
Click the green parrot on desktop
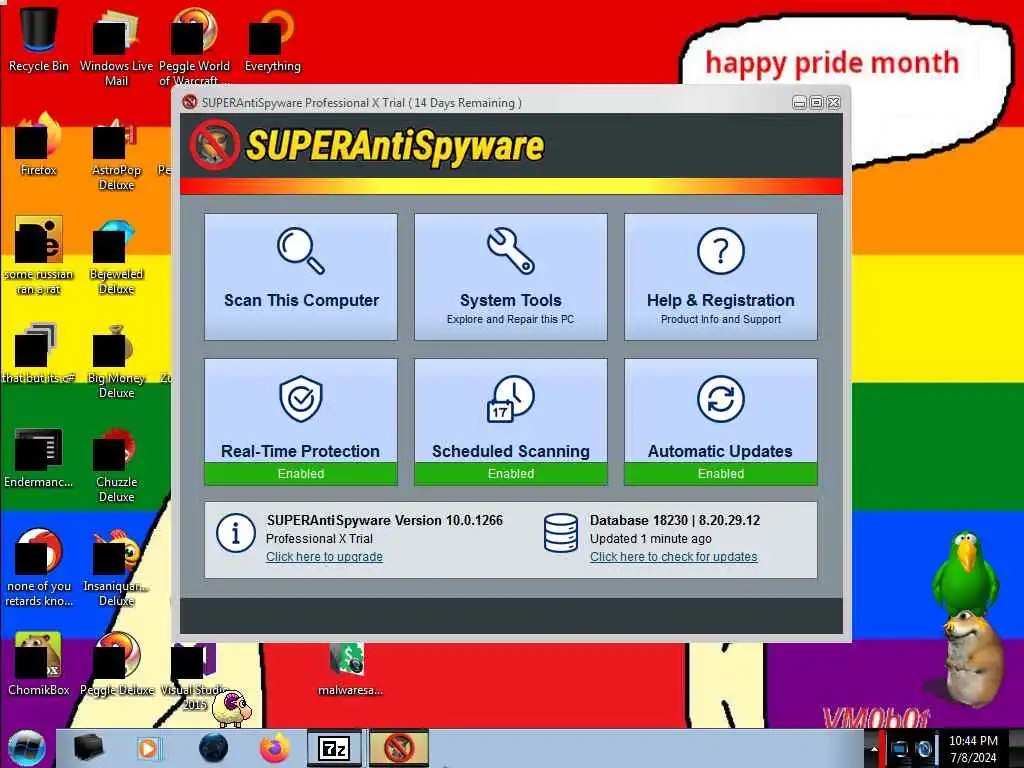coord(965,573)
